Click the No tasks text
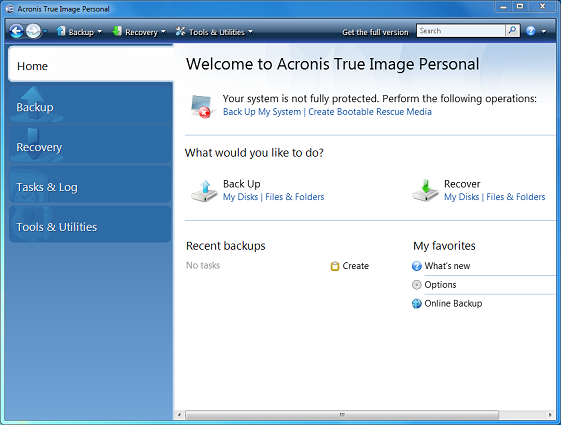Image resolution: width=561 pixels, height=425 pixels. tap(203, 265)
